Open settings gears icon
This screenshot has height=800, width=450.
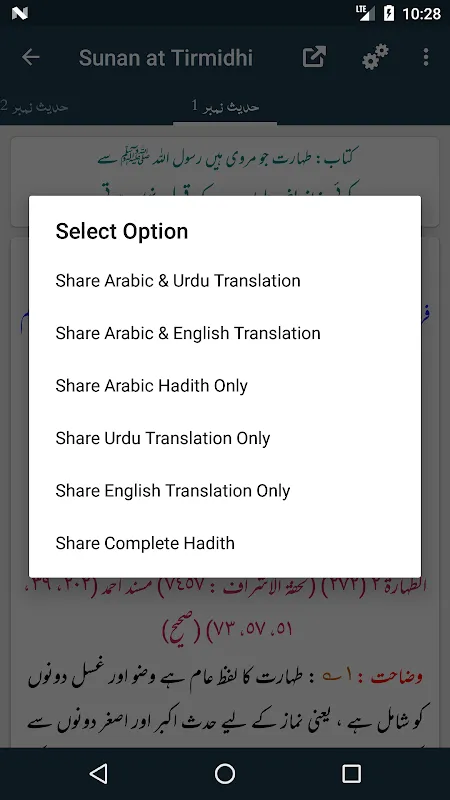point(375,57)
